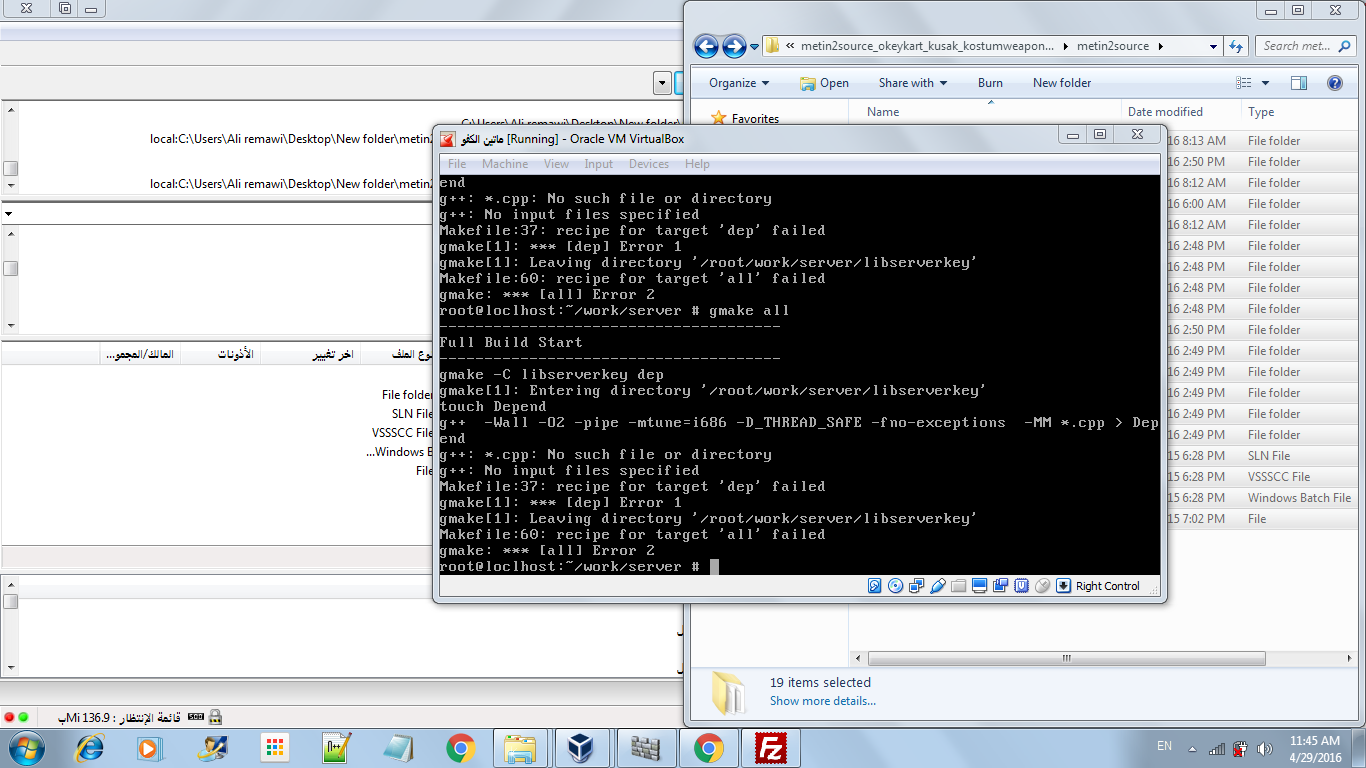This screenshot has width=1366, height=768.
Task: Click the Show more details link
Action: click(823, 701)
